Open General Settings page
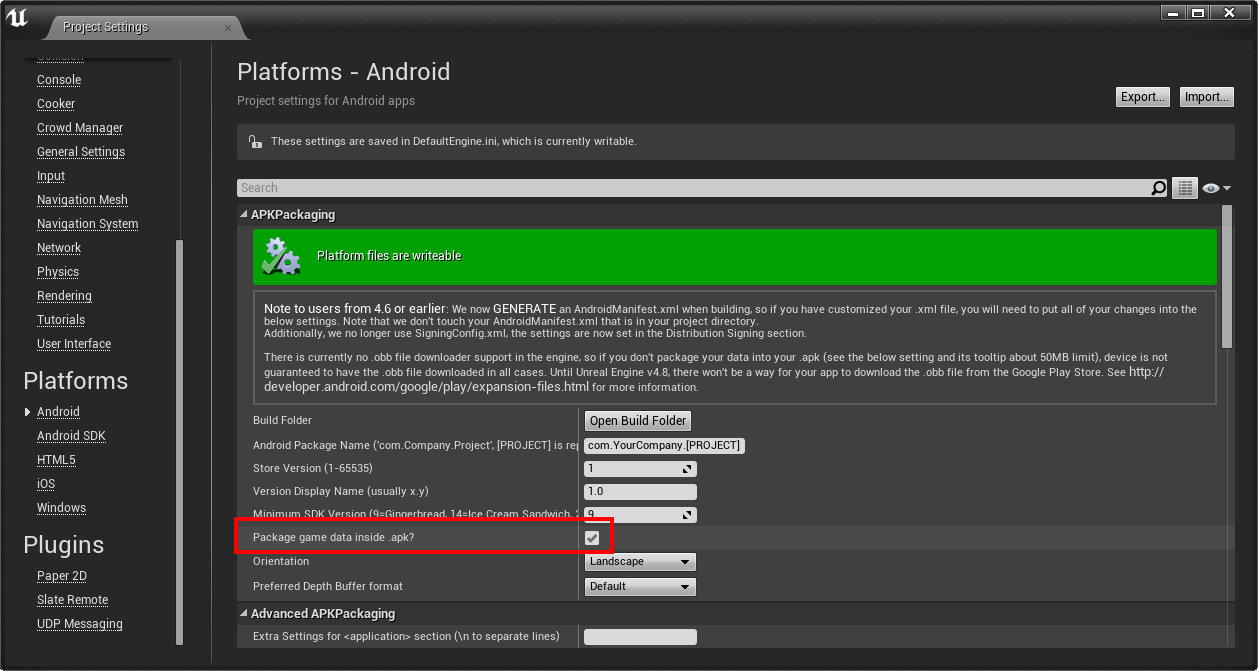 pos(81,152)
